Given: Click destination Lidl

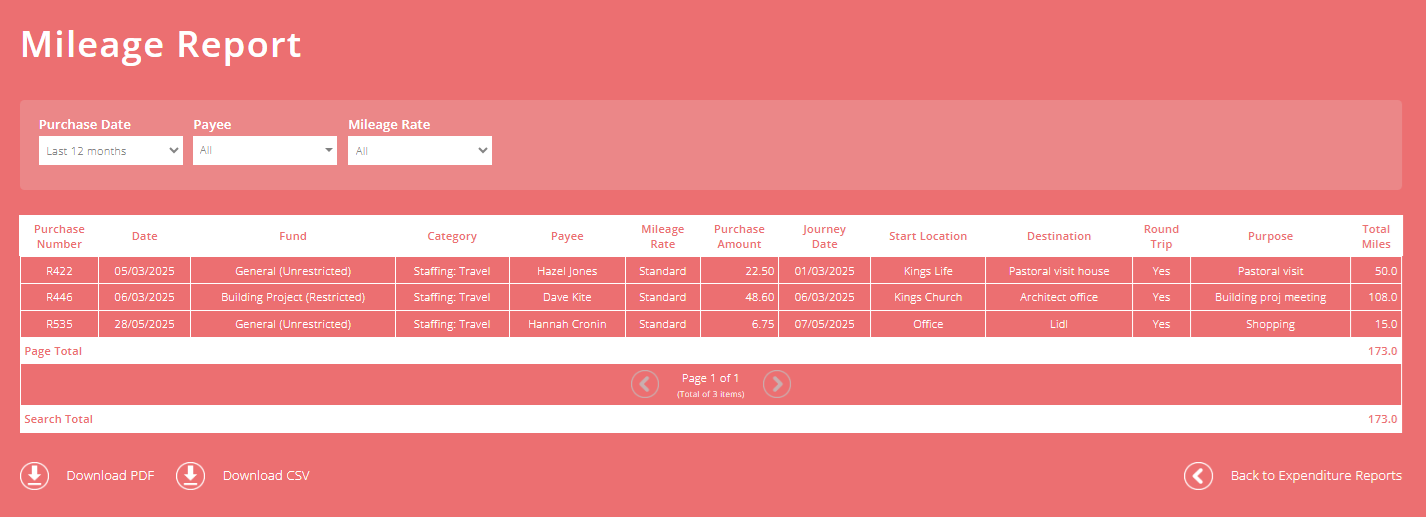Looking at the screenshot, I should (1059, 325).
